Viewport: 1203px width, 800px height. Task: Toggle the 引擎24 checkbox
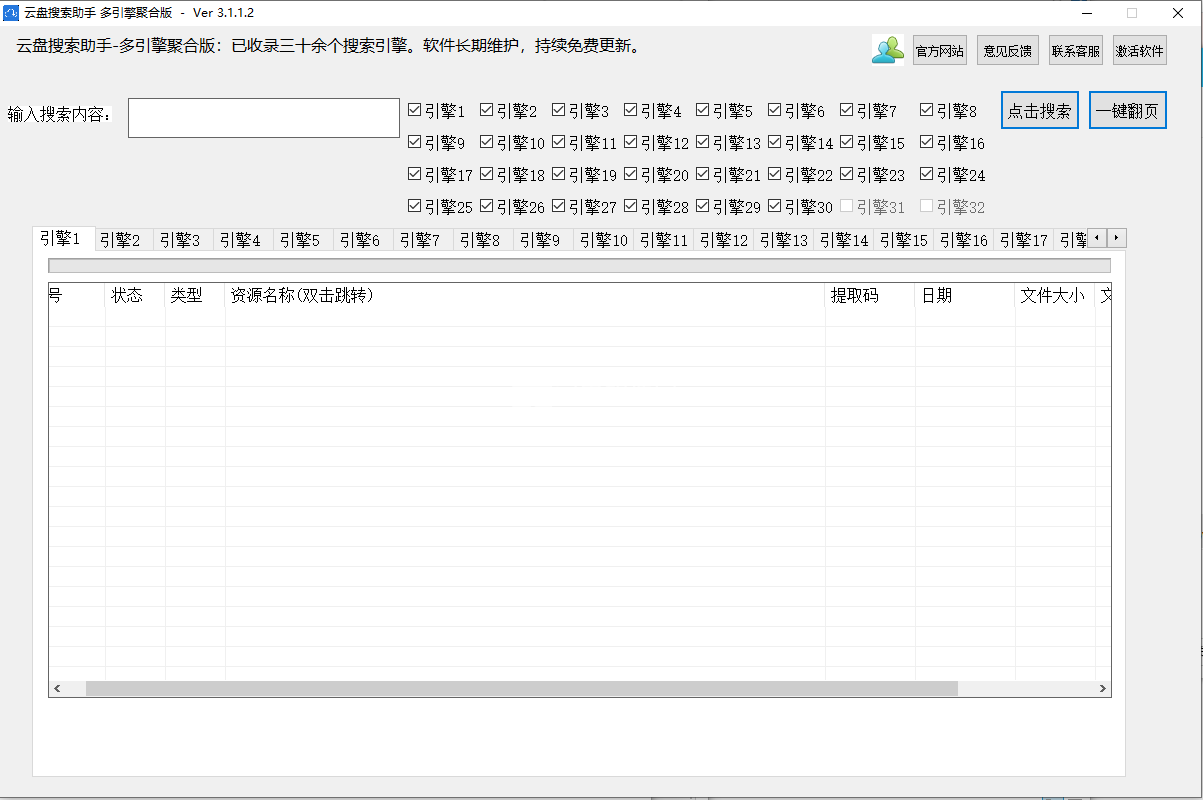click(x=927, y=174)
